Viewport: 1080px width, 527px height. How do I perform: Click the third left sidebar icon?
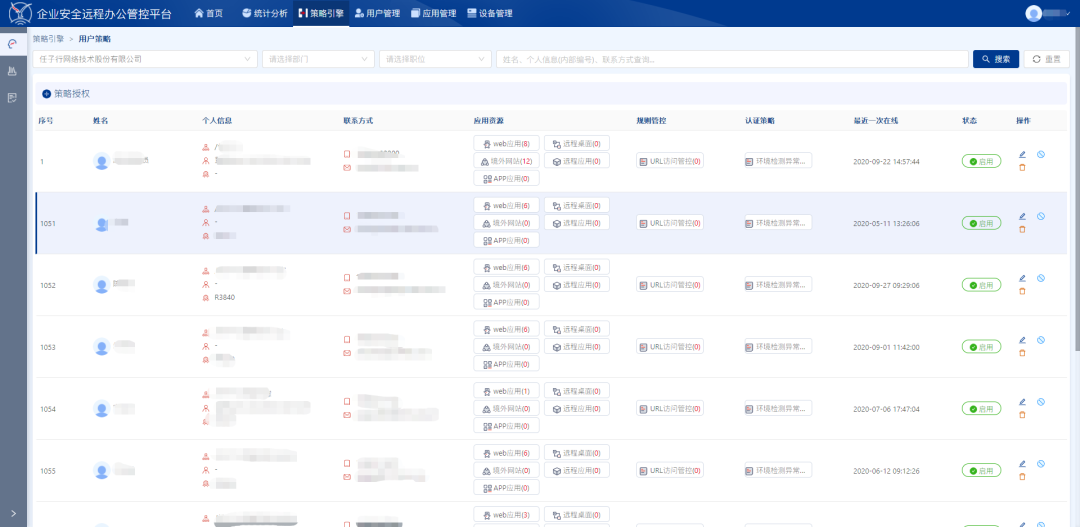tap(12, 97)
